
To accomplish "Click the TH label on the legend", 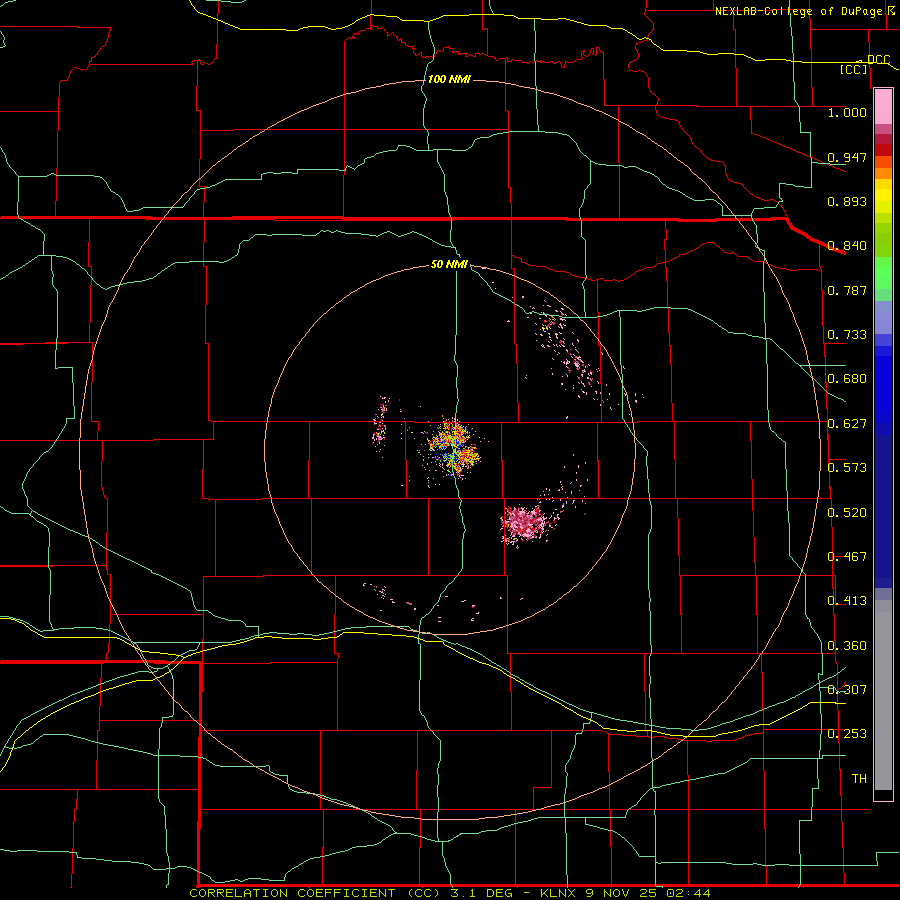I will [x=859, y=779].
